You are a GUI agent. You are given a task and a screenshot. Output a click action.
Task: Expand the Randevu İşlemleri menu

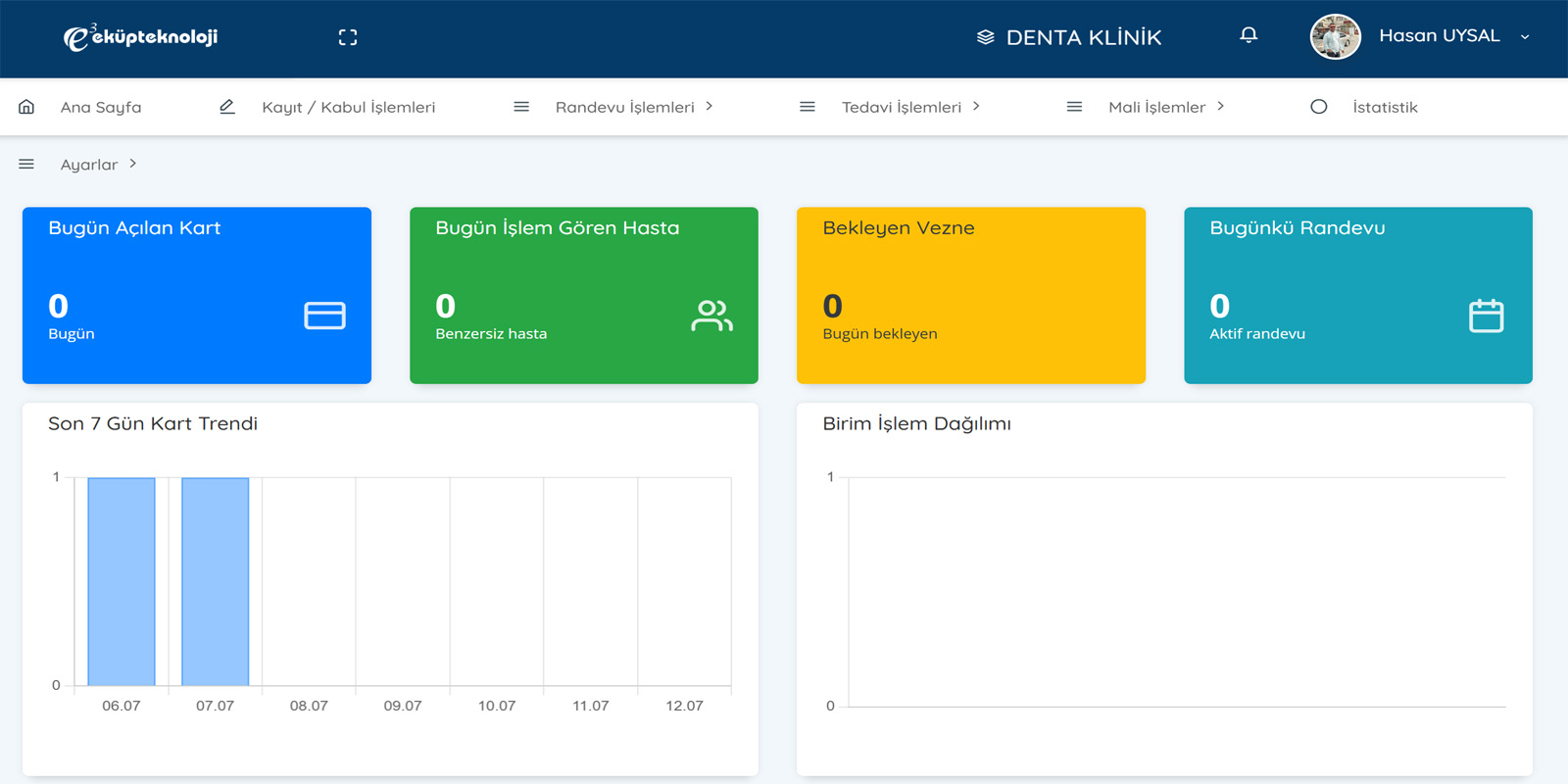click(634, 107)
